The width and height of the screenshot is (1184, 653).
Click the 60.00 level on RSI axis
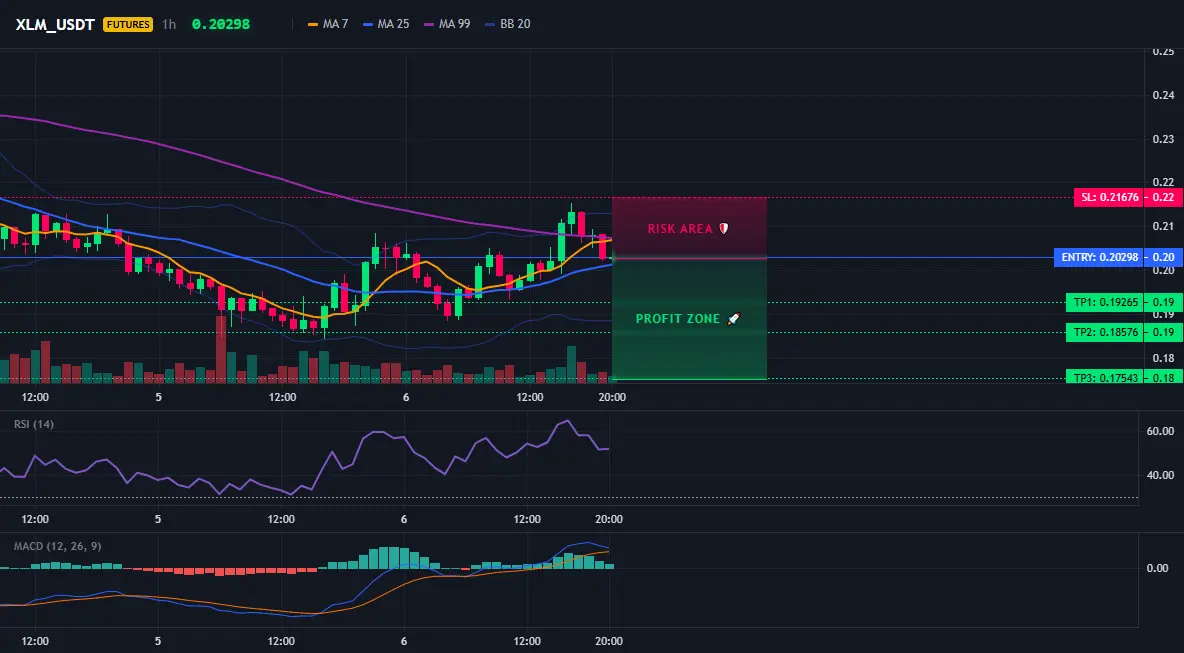[1161, 431]
